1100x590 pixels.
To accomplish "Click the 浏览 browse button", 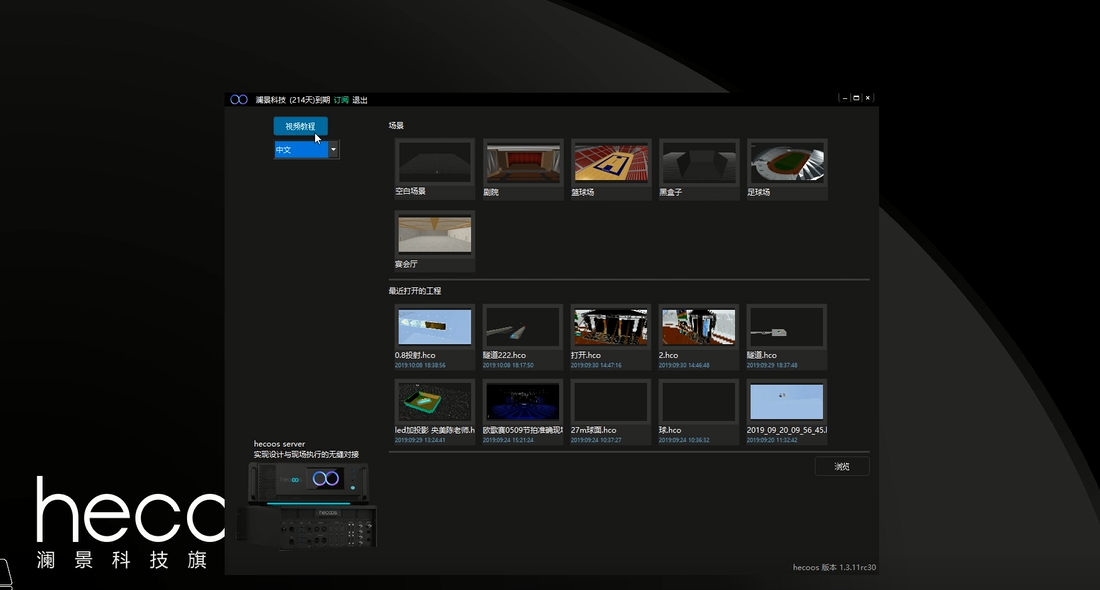I will [842, 467].
